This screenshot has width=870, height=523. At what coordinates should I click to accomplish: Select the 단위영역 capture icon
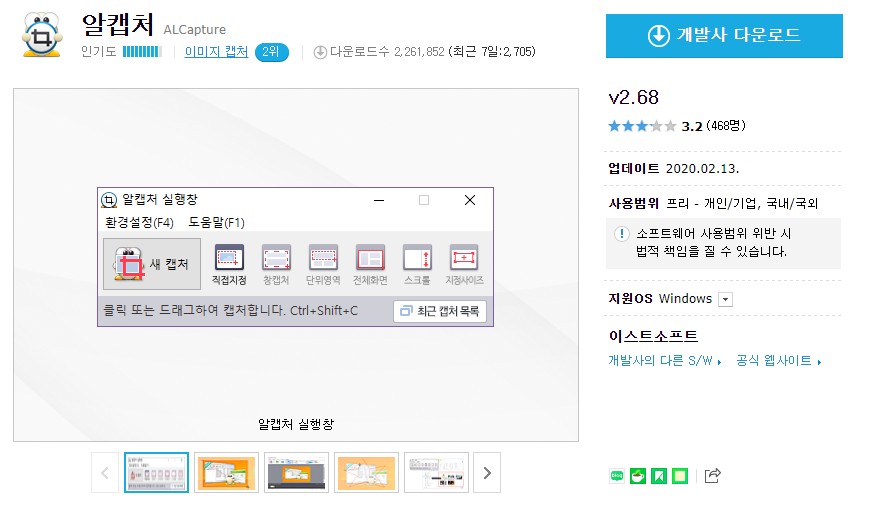323,265
